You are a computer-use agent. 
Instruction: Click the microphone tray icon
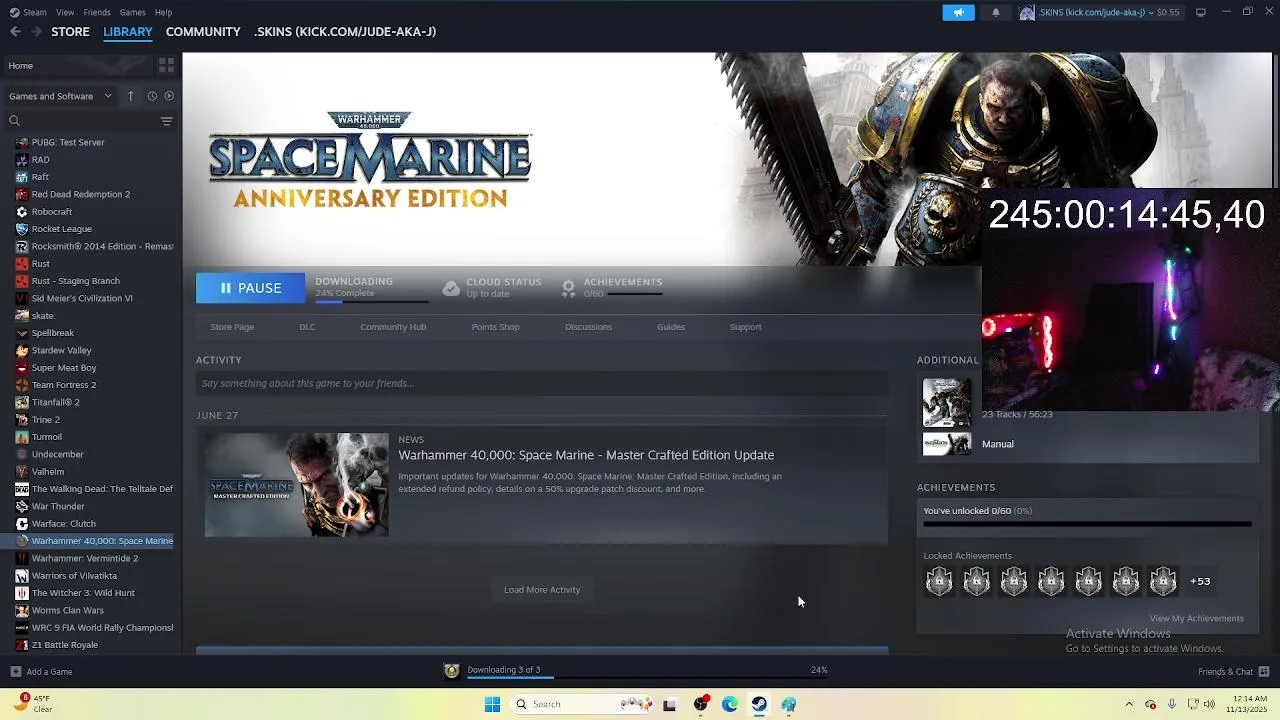[1172, 704]
